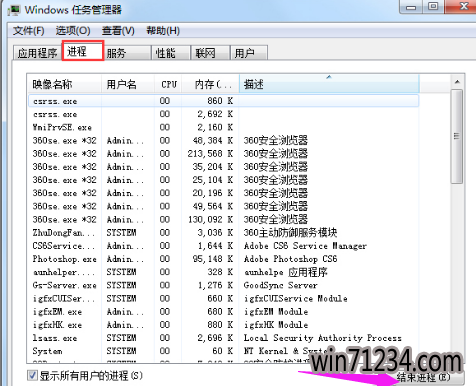Screen dimensions: 476x386
Task: Click the process list scrollbar thumb
Action: click(457, 136)
